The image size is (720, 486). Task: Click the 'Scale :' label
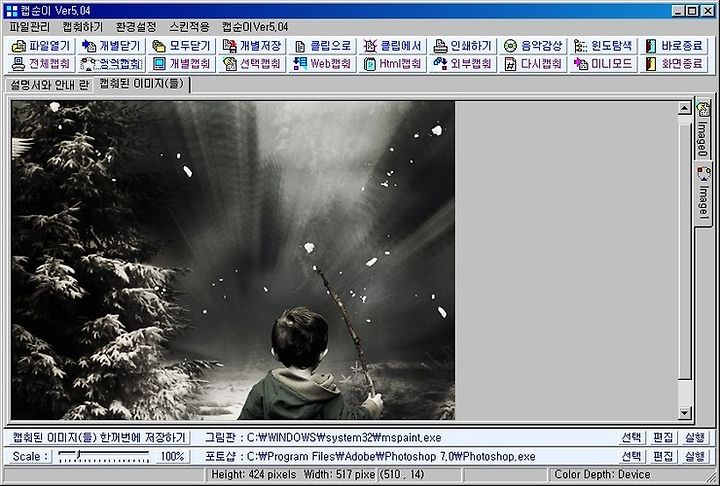pyautogui.click(x=30, y=457)
